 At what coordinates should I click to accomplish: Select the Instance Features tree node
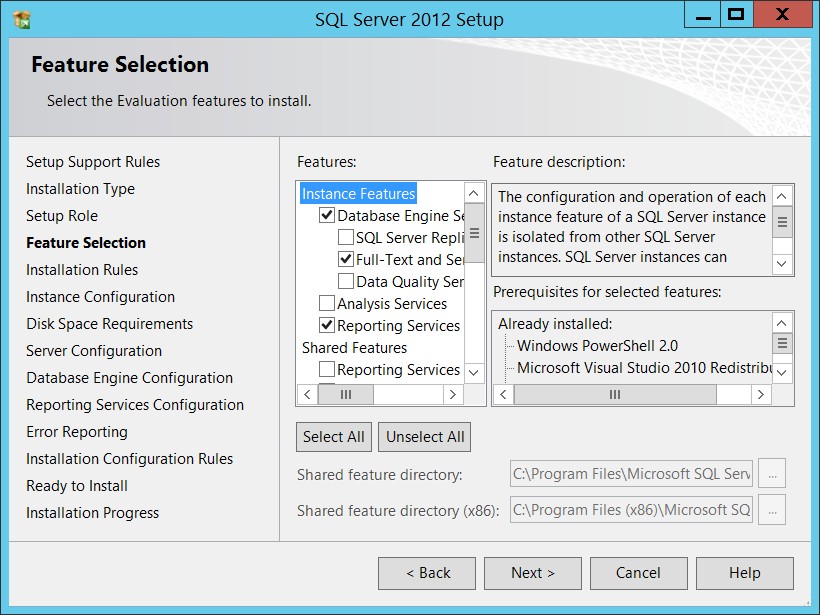pos(359,193)
